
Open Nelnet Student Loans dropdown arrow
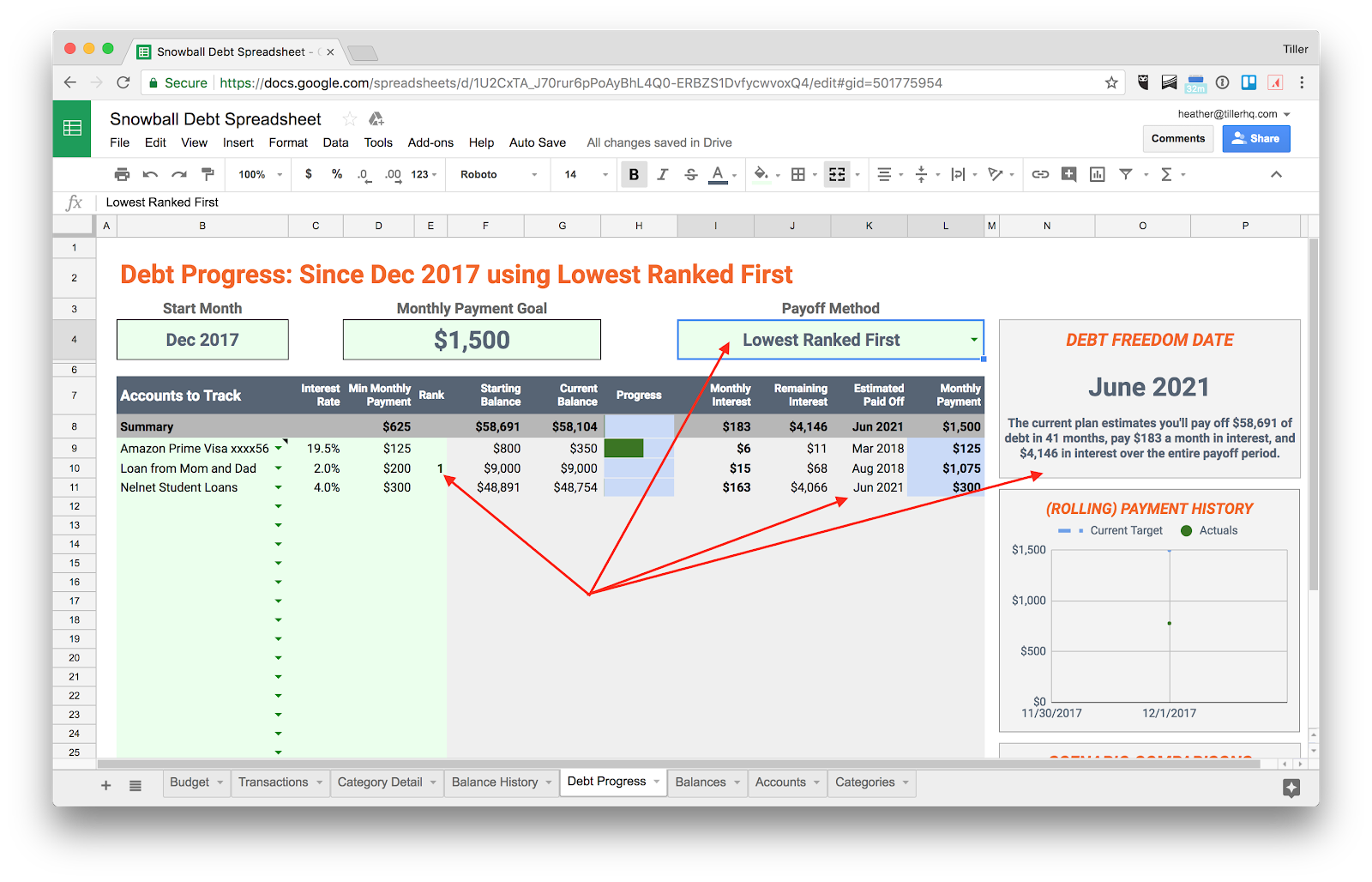click(x=278, y=487)
